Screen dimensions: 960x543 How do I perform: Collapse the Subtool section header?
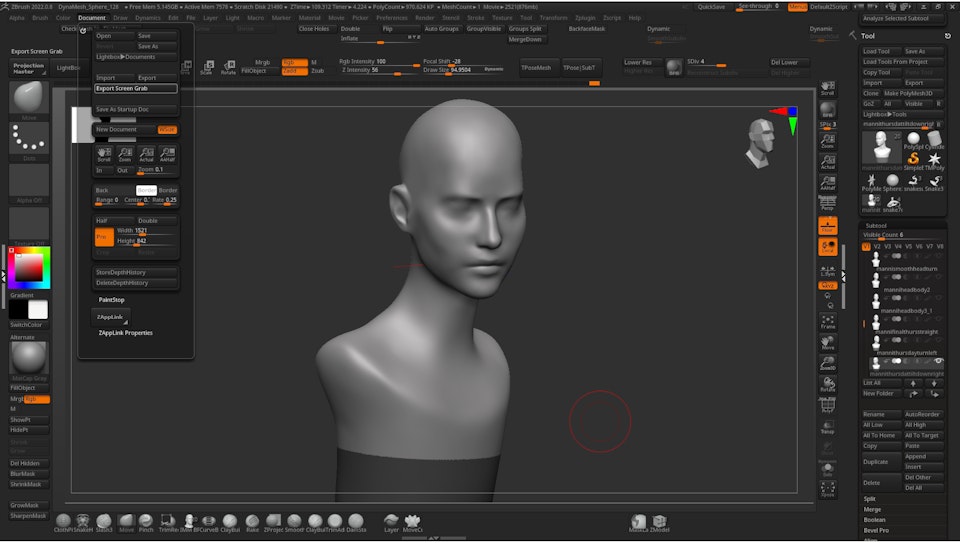pos(876,225)
